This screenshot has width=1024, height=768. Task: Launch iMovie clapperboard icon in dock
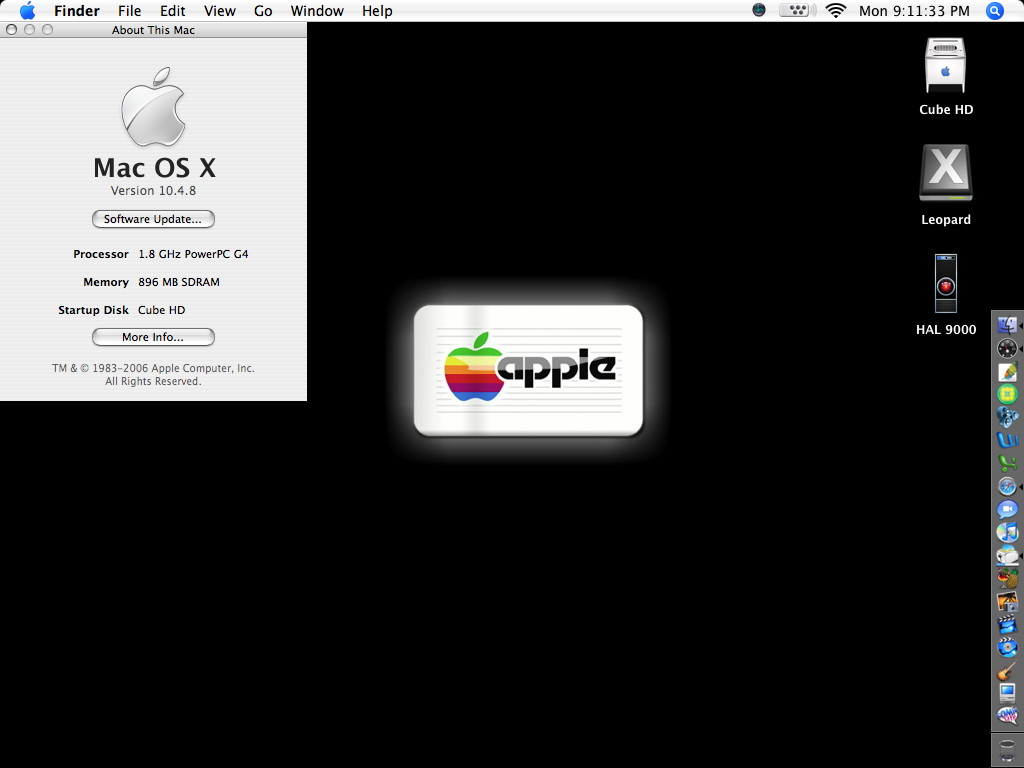[1007, 624]
